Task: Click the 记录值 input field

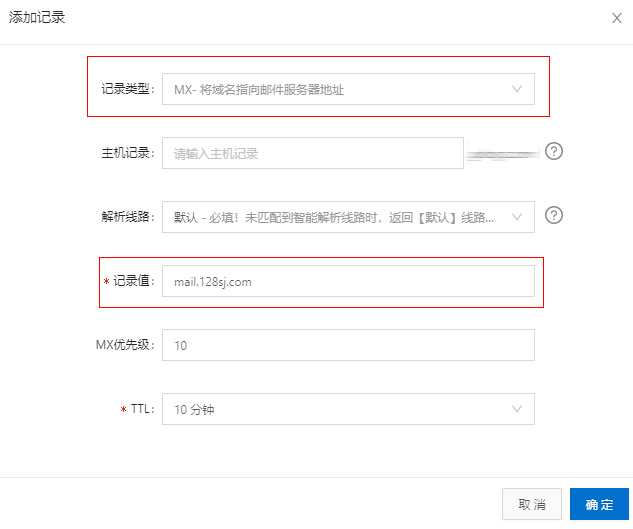Action: (348, 281)
